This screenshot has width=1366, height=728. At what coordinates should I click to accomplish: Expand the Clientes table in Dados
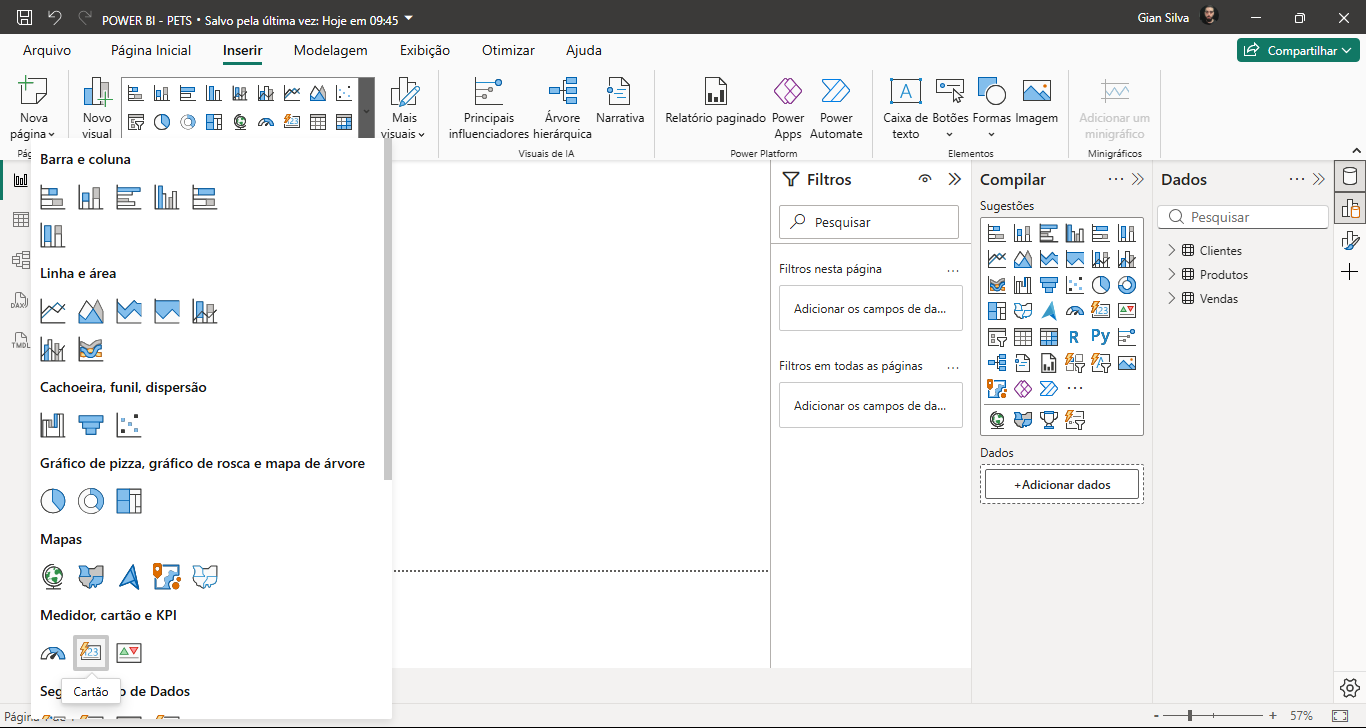(1172, 251)
